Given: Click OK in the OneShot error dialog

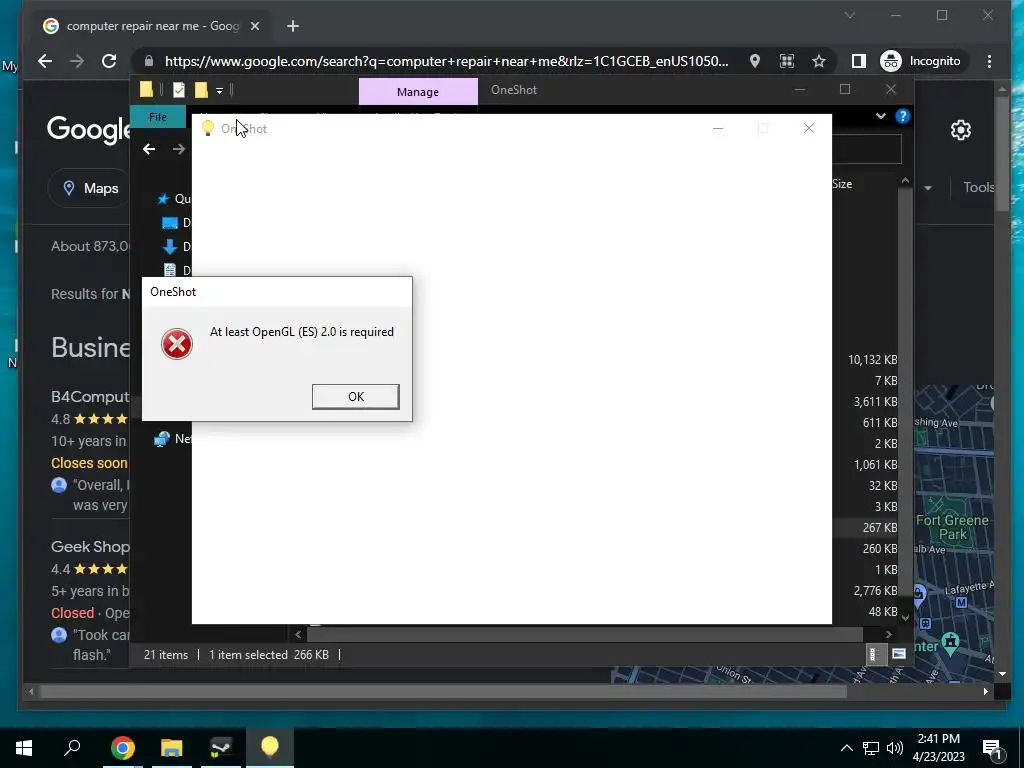Looking at the screenshot, I should 355,396.
